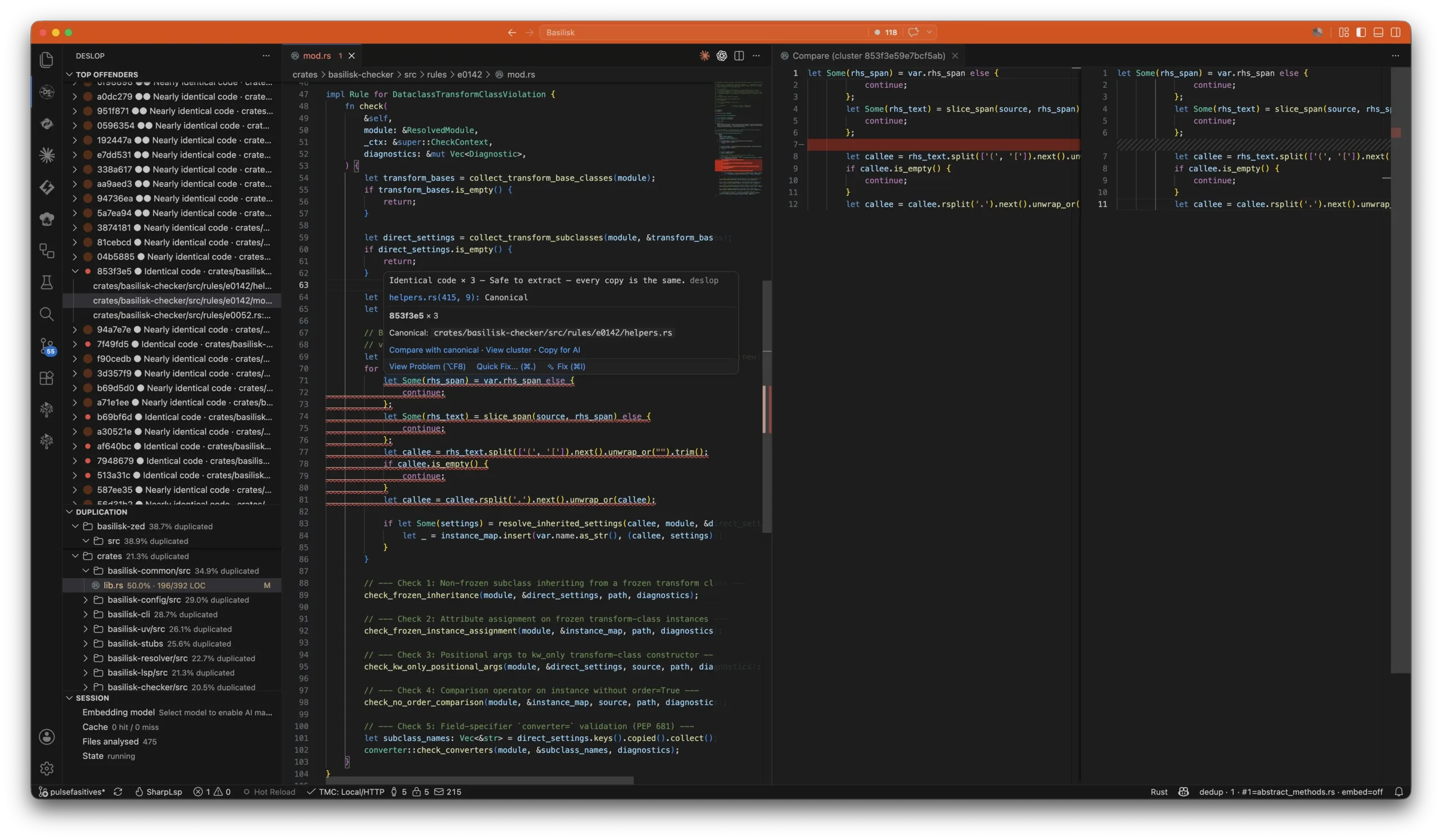1442x840 pixels.
Task: Close the Compare cluster tab
Action: pyautogui.click(x=954, y=56)
